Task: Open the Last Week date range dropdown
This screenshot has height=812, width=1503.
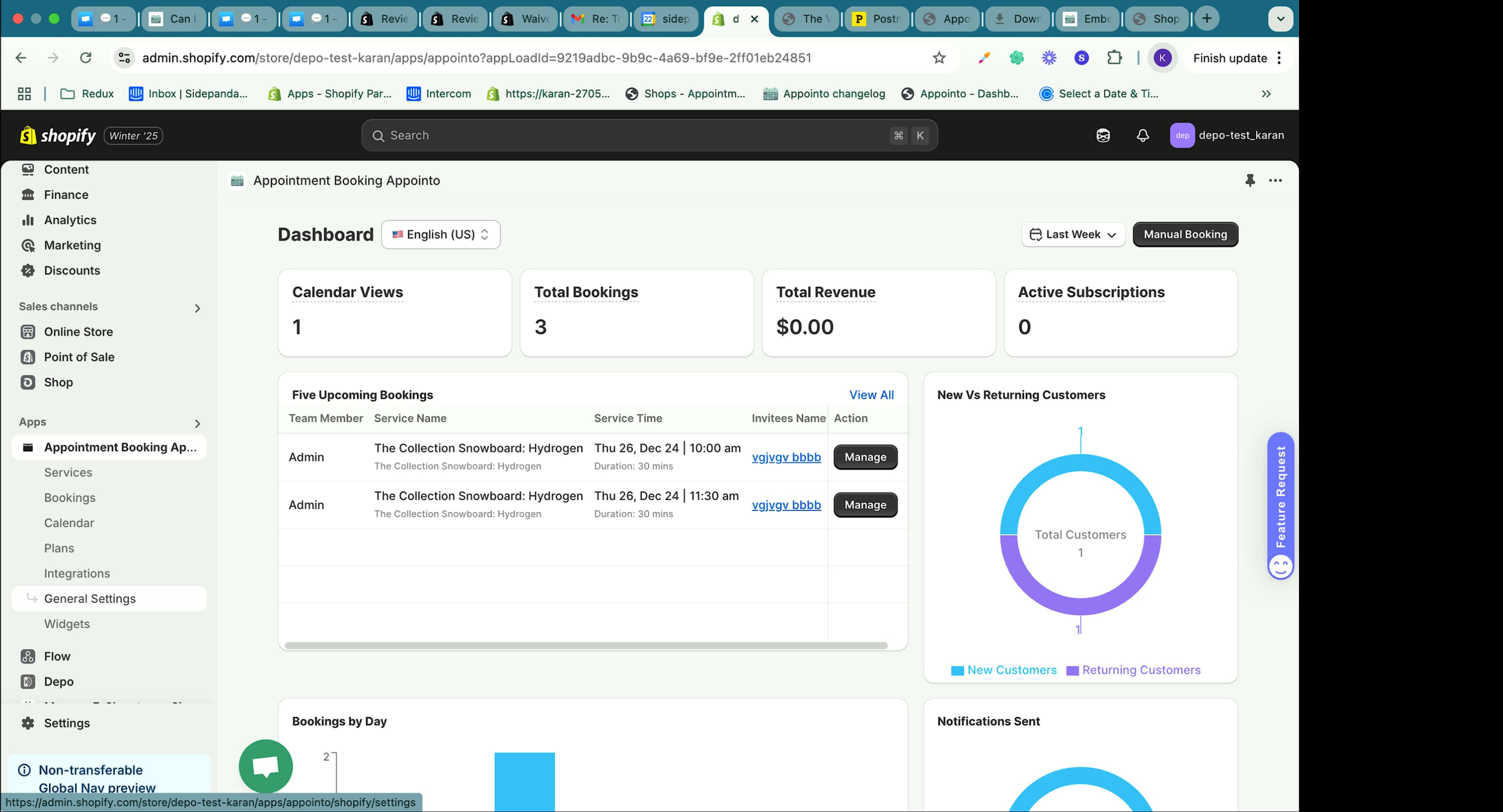Action: [x=1073, y=234]
